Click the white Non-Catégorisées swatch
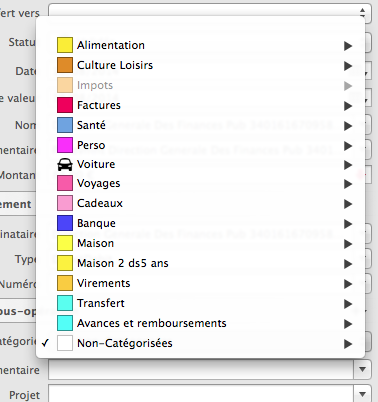 [x=65, y=343]
